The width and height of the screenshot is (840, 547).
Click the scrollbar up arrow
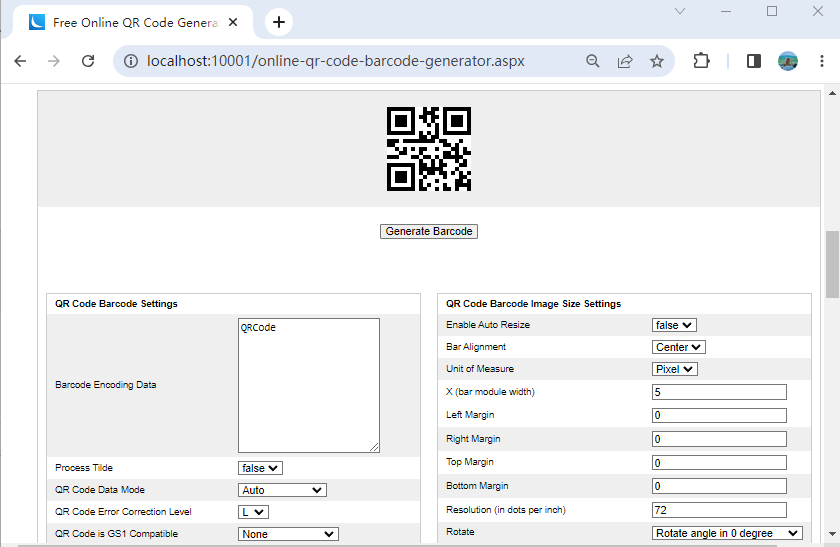(832, 93)
